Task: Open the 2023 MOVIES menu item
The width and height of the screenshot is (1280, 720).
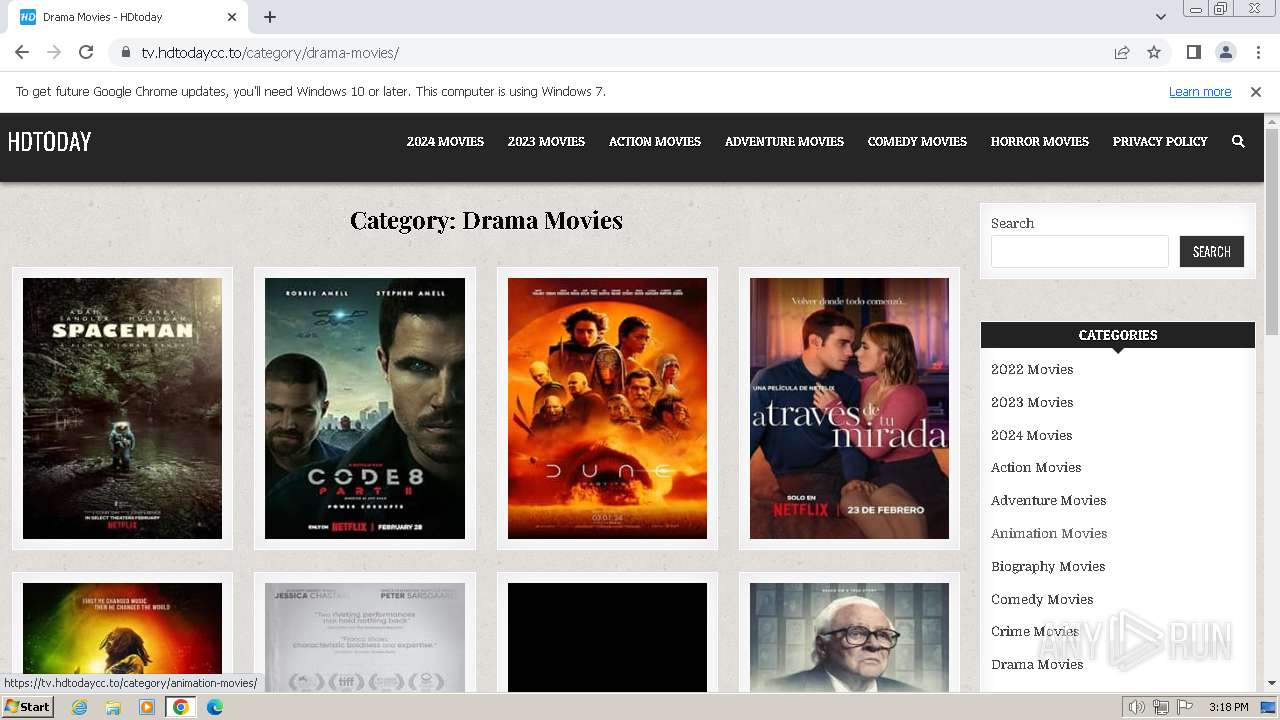Action: [546, 142]
